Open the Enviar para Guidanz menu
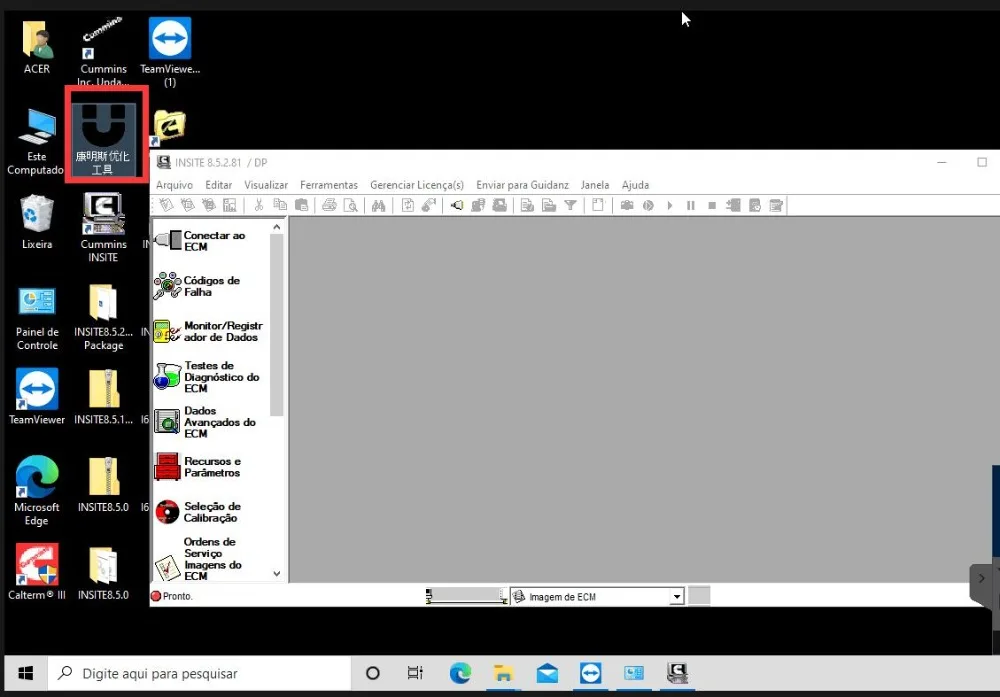Screen dimensions: 1000x697 tap(522, 185)
